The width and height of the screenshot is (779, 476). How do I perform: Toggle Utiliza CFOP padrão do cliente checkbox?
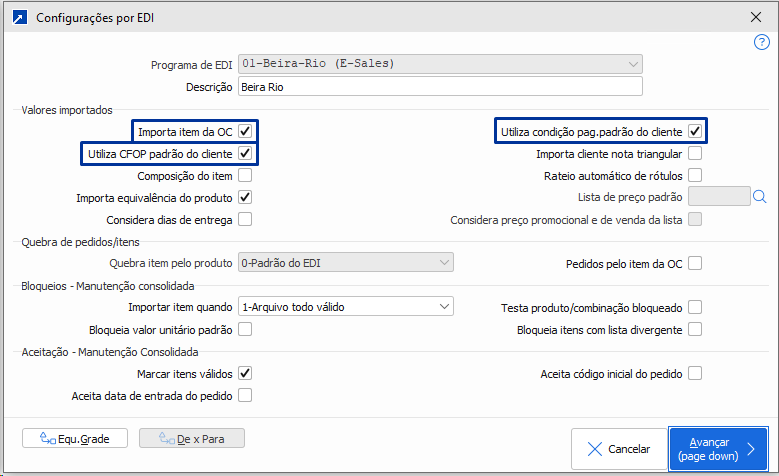coord(245,154)
